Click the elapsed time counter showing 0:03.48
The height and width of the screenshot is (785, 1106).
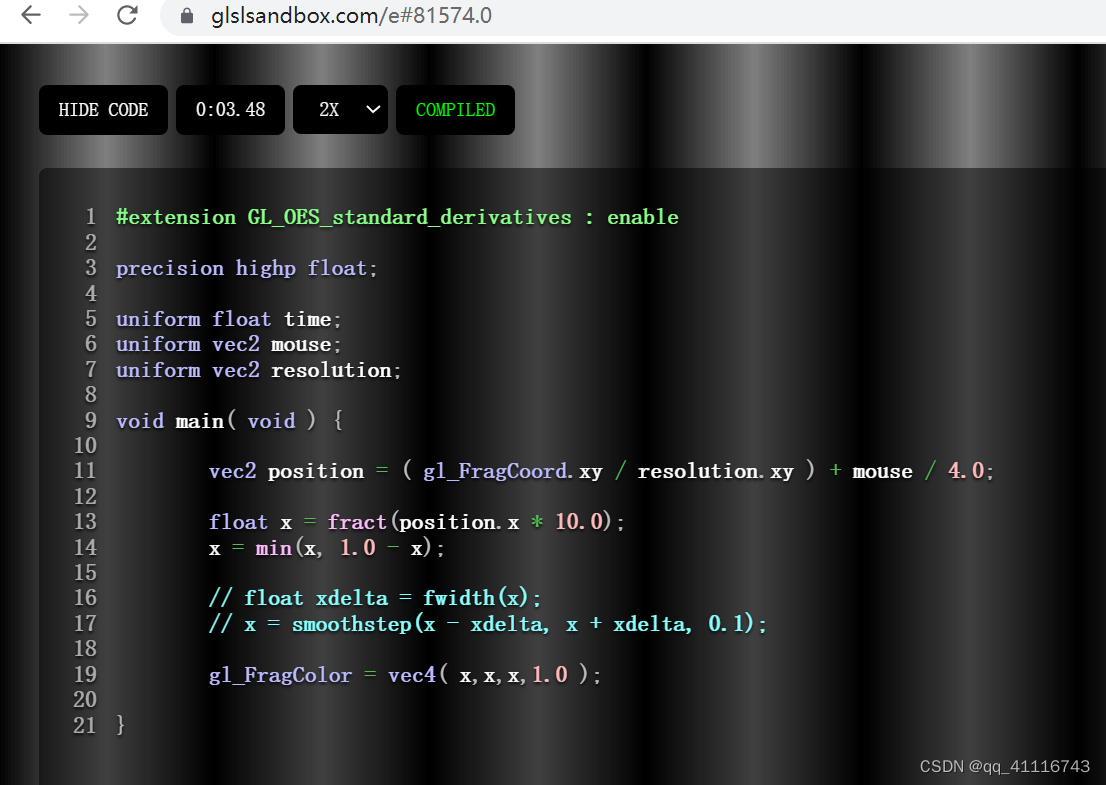point(230,110)
